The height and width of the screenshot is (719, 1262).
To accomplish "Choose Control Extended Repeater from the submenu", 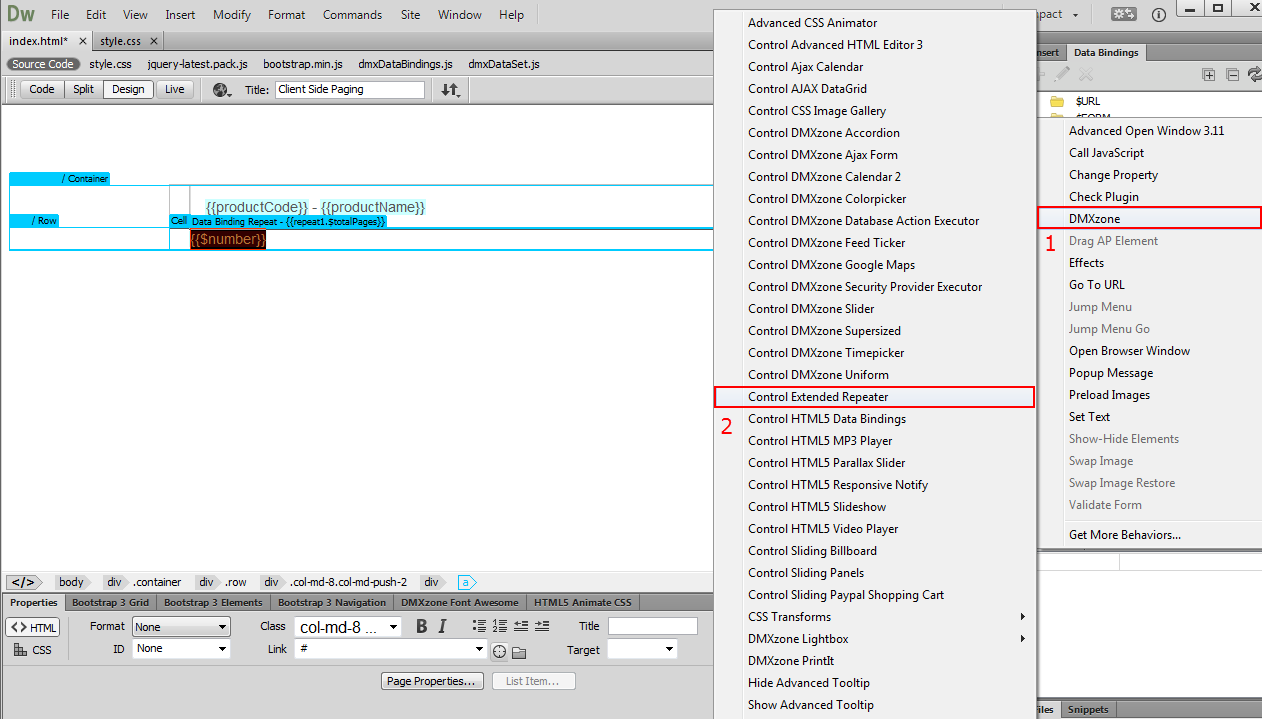I will [x=874, y=397].
